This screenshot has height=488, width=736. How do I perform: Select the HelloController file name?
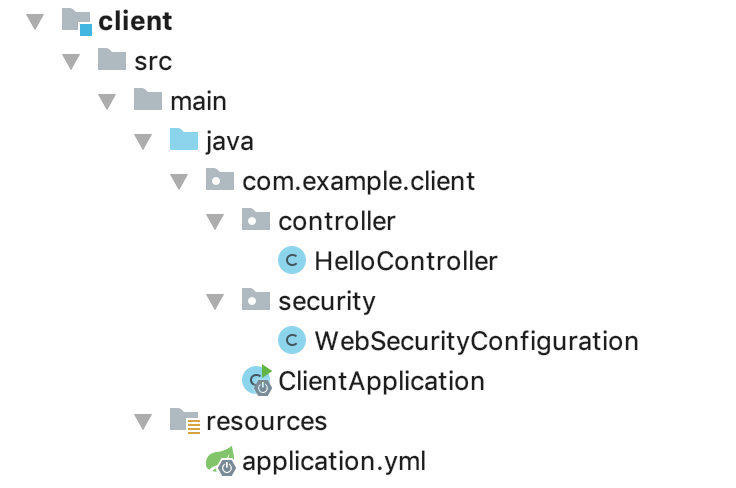[x=405, y=261]
